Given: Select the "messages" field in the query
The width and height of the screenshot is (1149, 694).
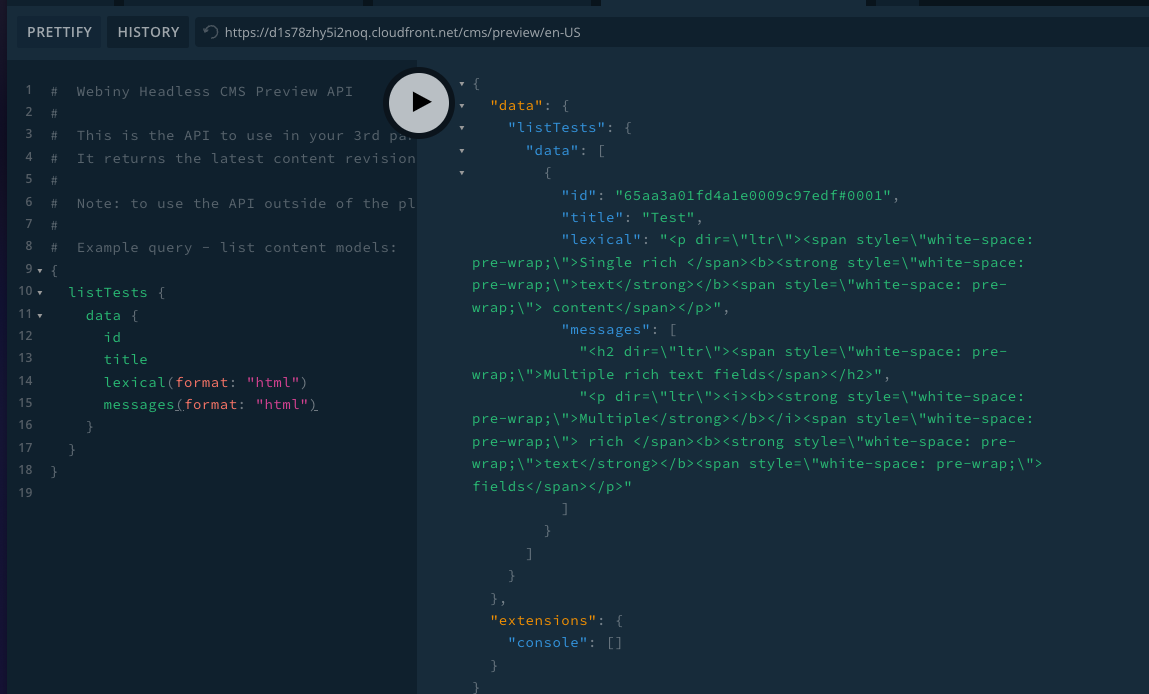Looking at the screenshot, I should tap(138, 403).
